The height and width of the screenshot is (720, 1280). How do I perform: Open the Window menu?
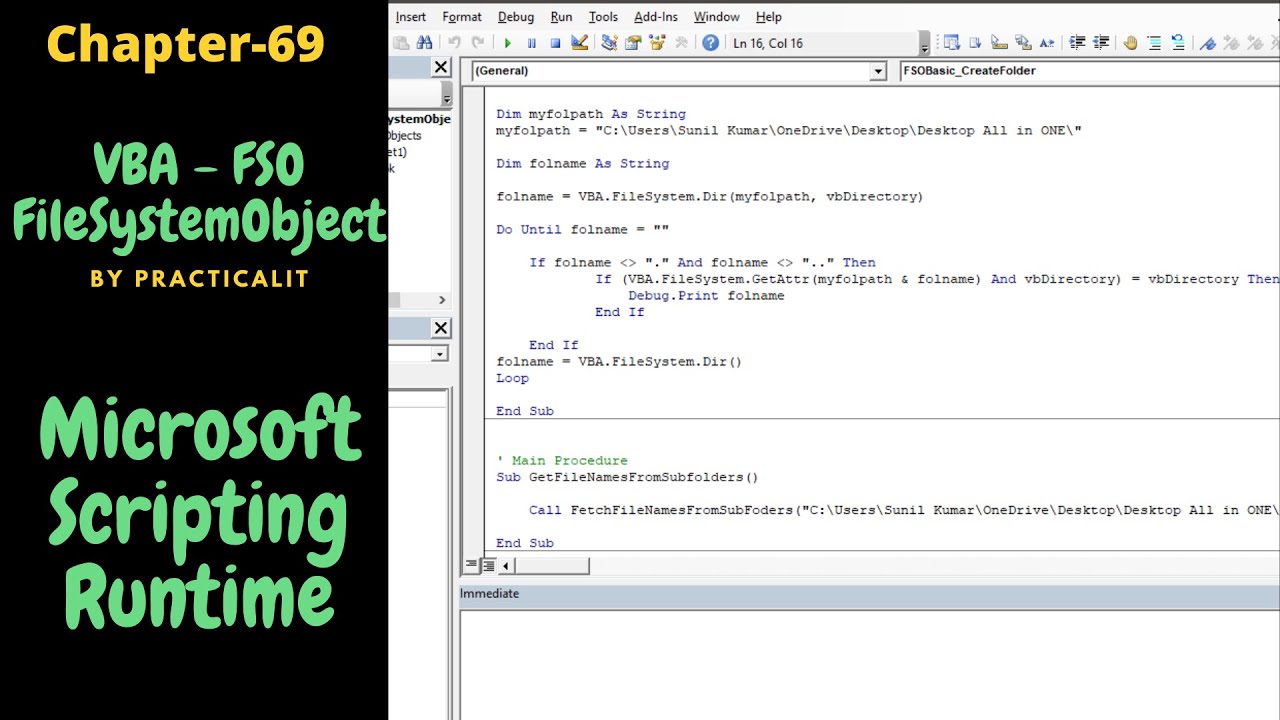717,17
